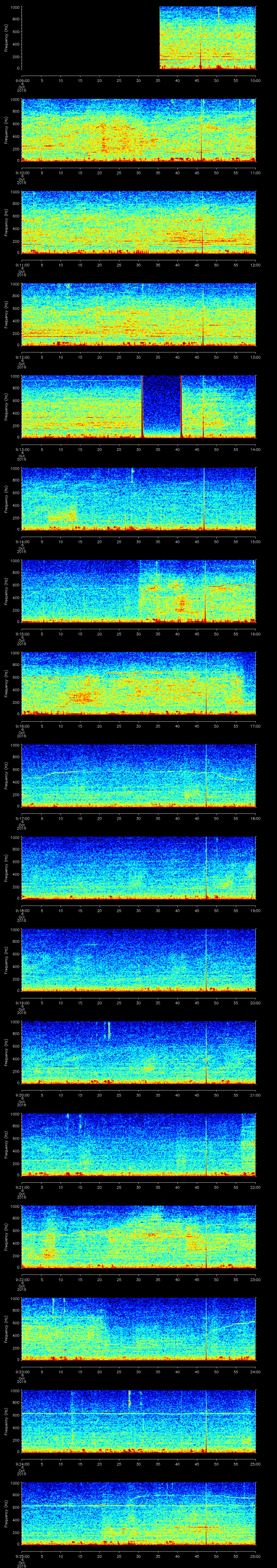
Task: Click the 26:00 end label of the last panel
Action: pyautogui.click(x=256, y=1556)
